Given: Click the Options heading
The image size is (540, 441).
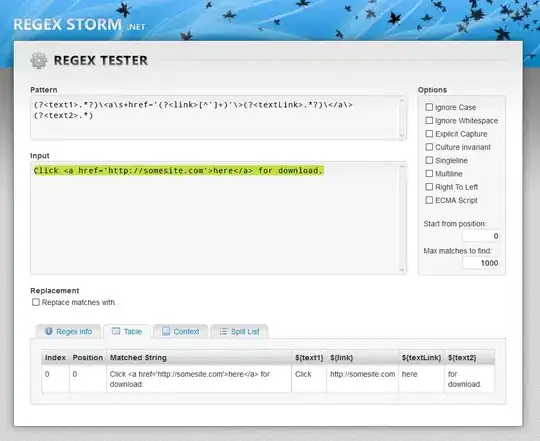Looking at the screenshot, I should pos(432,90).
